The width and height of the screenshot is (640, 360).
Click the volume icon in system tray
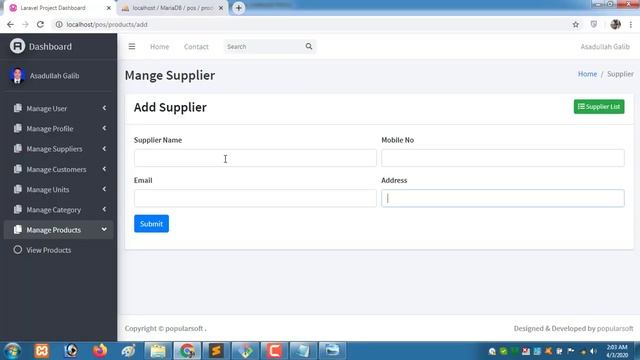pos(593,351)
